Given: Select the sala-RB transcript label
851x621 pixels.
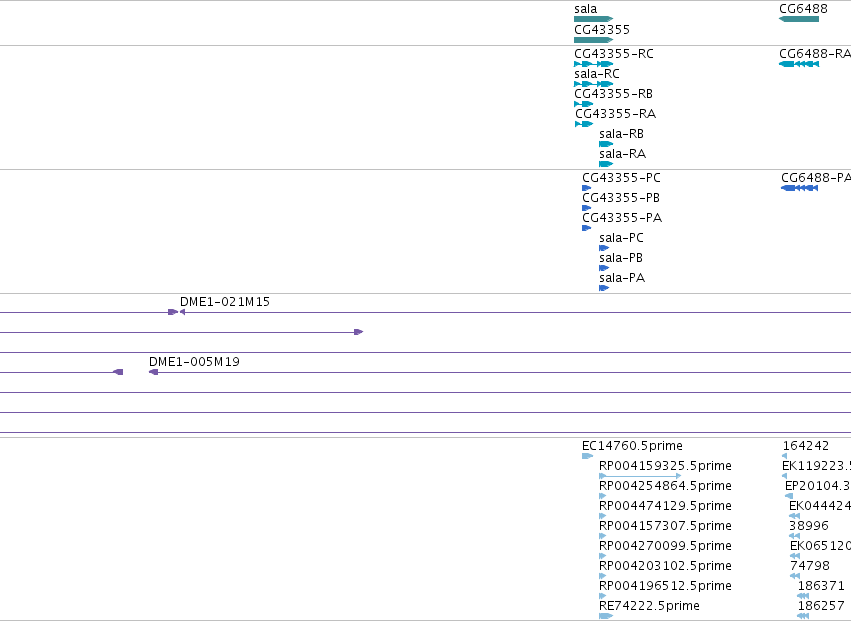Looking at the screenshot, I should click(x=621, y=134).
